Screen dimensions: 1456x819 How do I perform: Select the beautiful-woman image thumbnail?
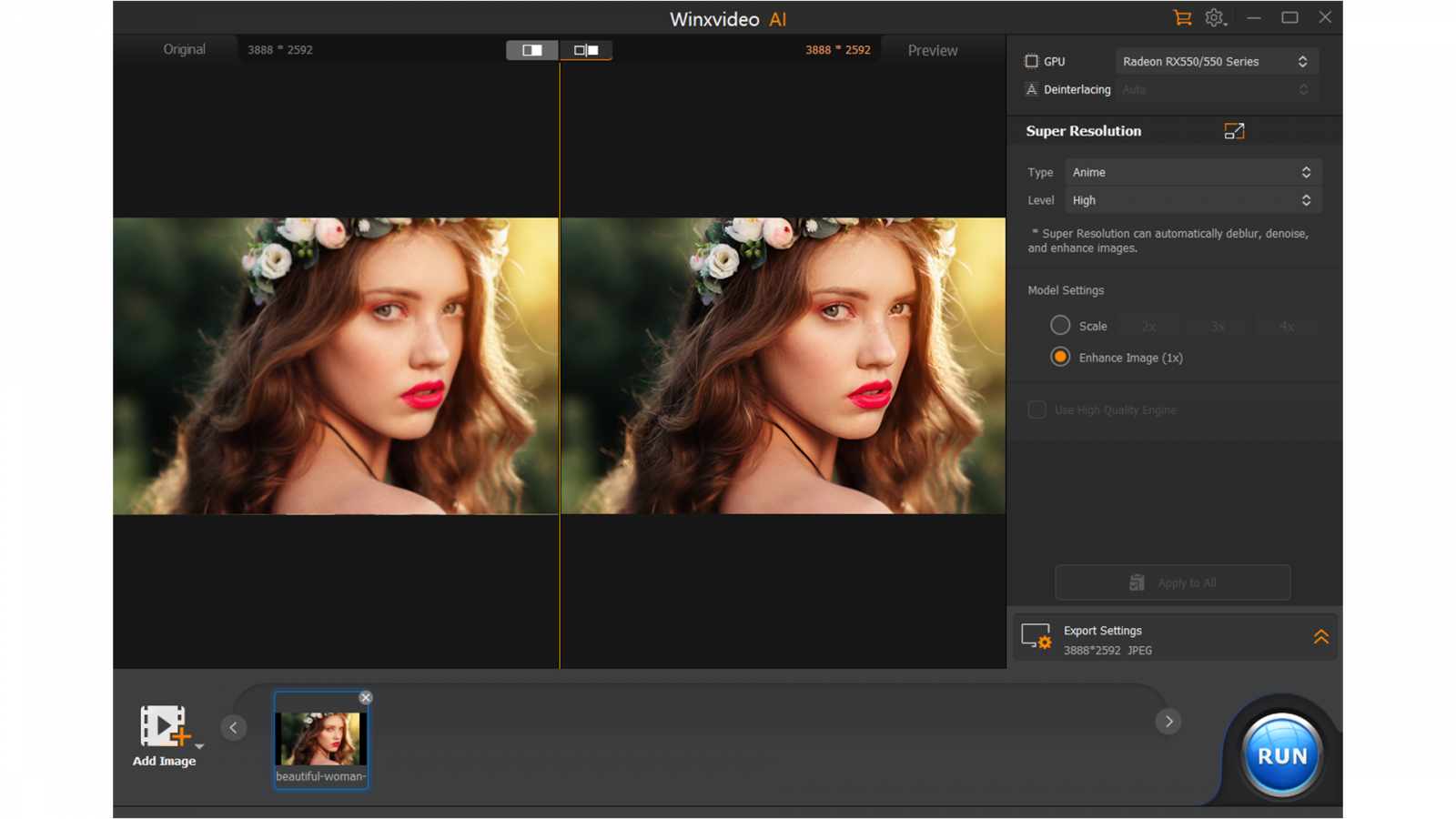(320, 739)
